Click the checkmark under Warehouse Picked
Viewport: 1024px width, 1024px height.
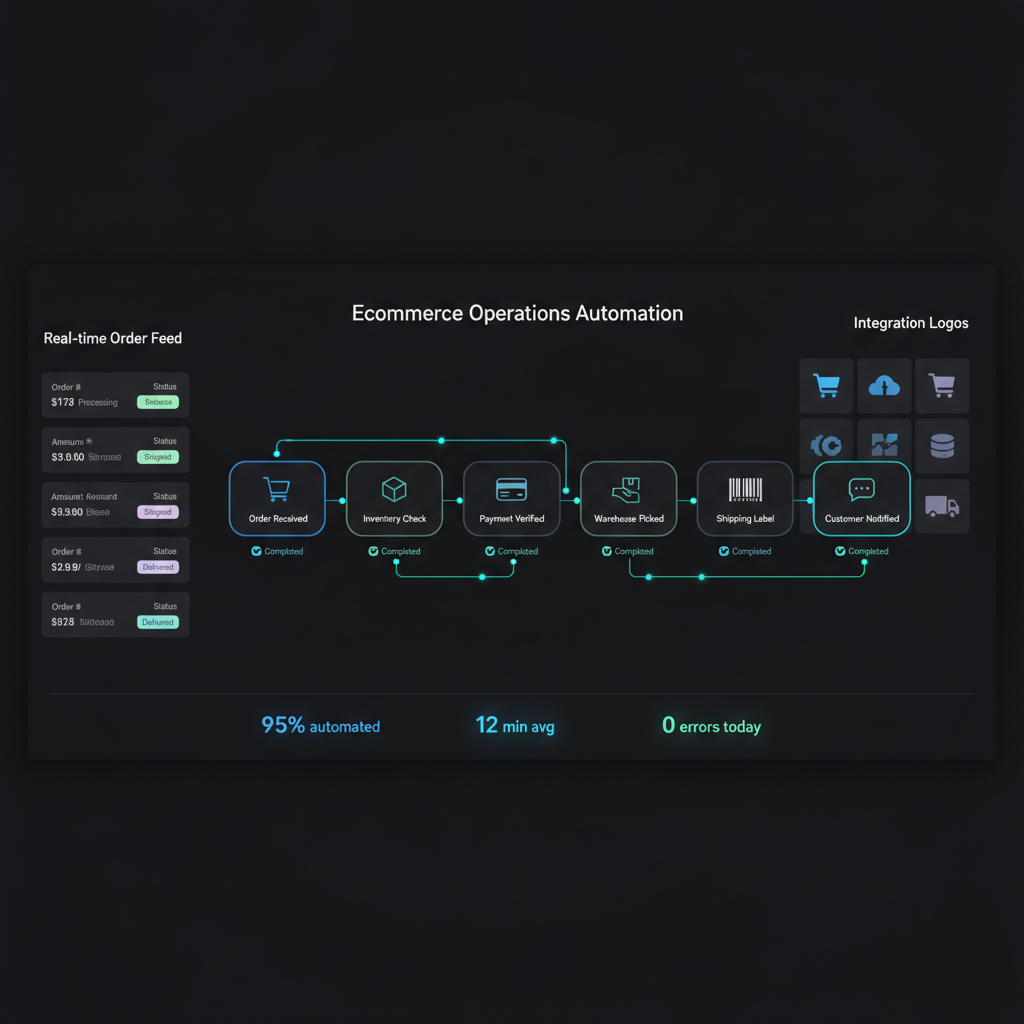[x=607, y=551]
